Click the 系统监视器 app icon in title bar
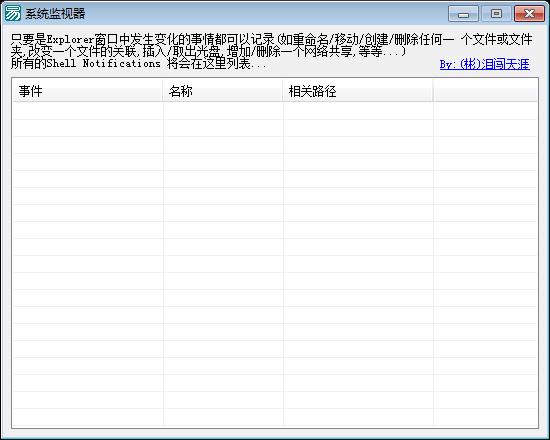Screen dimensions: 550x440 (12, 13)
